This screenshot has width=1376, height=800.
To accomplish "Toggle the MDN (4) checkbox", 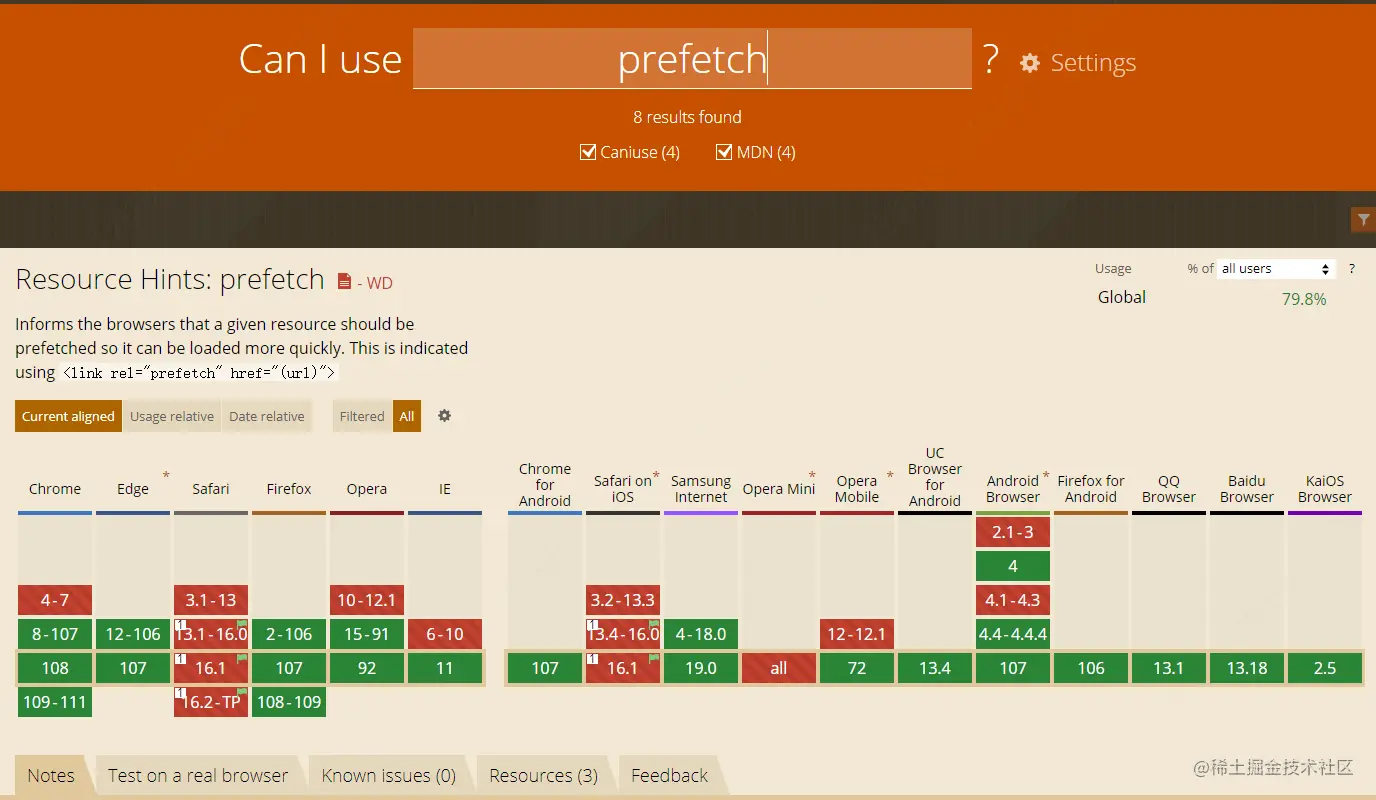I will tap(724, 152).
